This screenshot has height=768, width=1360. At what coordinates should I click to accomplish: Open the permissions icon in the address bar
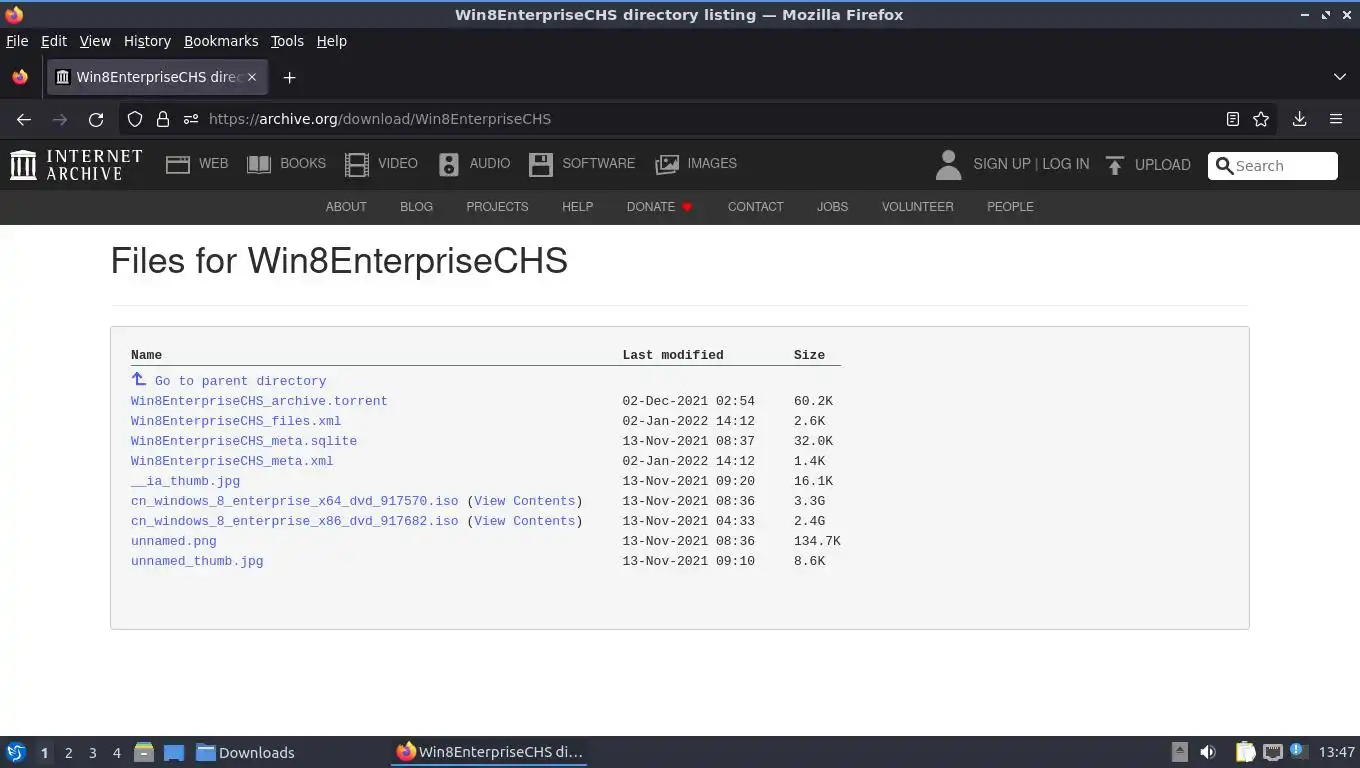point(191,119)
